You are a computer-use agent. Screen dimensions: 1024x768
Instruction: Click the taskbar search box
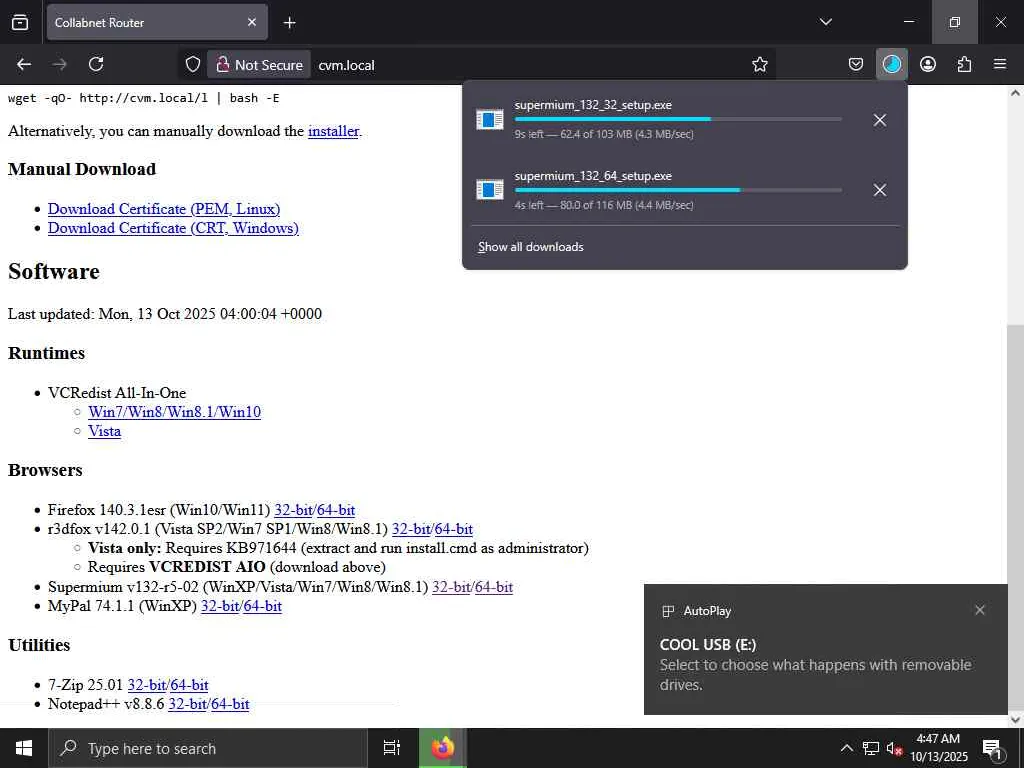pyautogui.click(x=208, y=748)
